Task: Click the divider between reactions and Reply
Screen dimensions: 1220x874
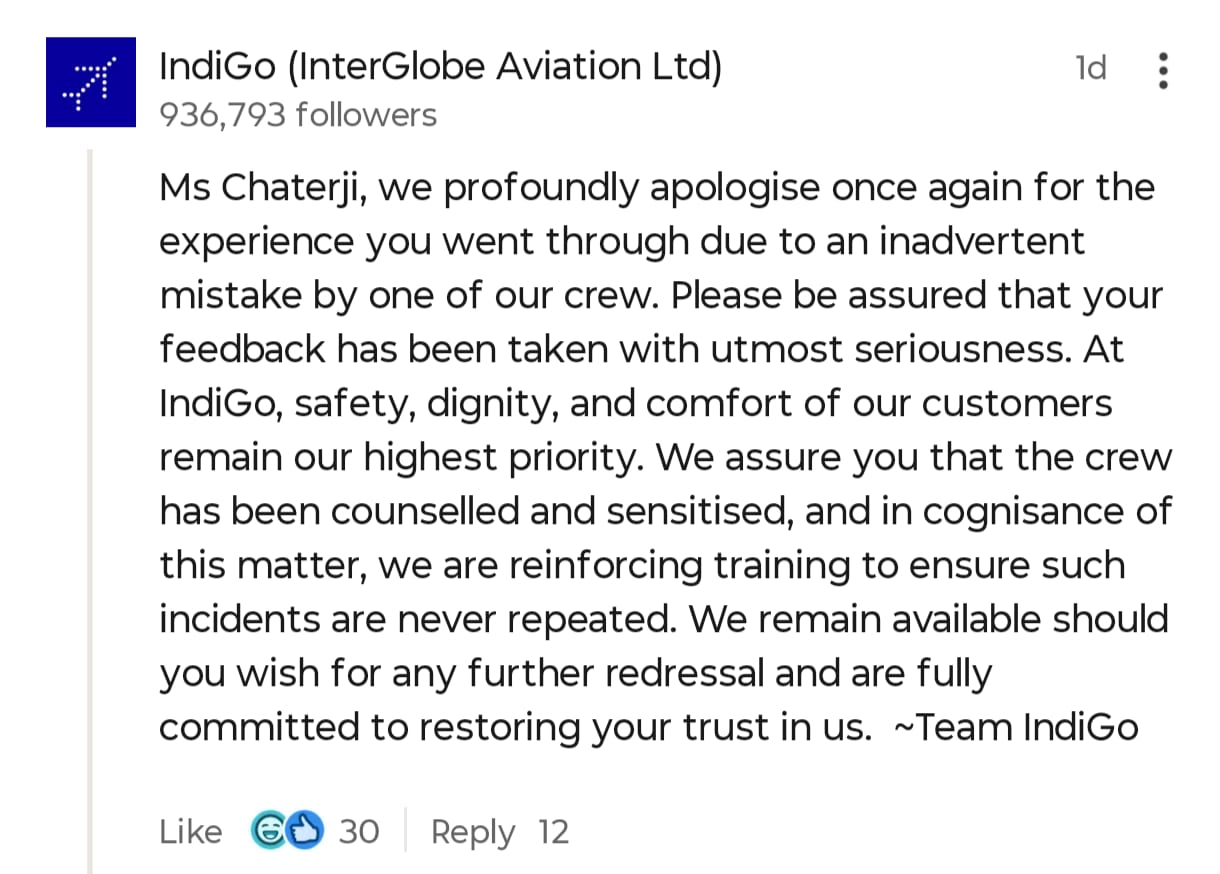Action: click(x=405, y=830)
